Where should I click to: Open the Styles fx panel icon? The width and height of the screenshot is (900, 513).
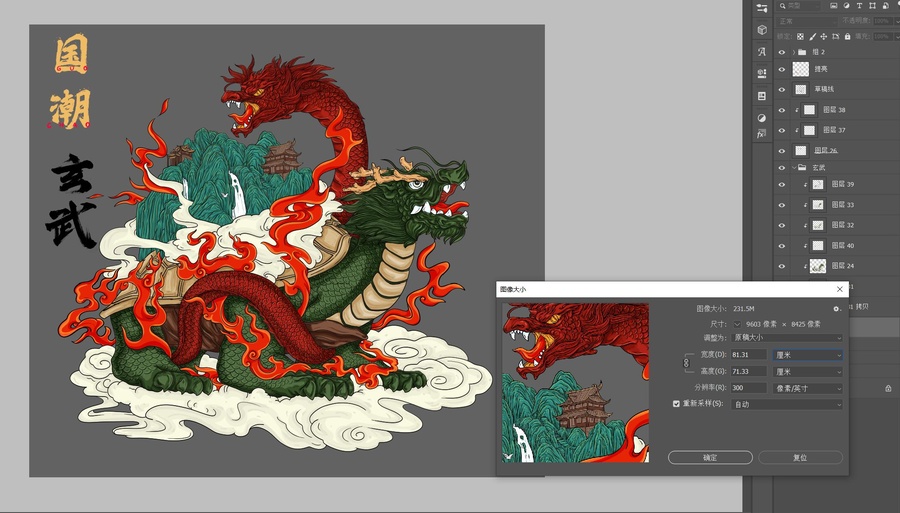pos(762,133)
